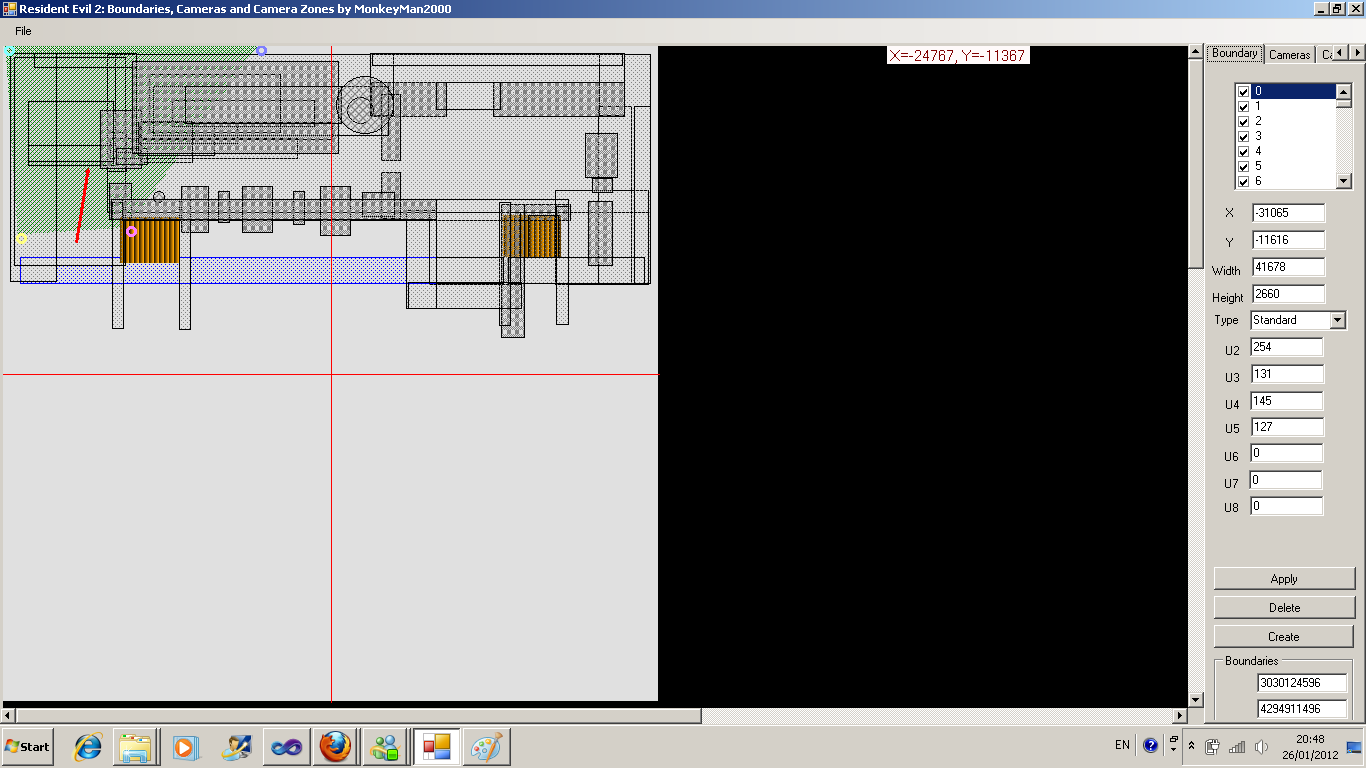Image resolution: width=1366 pixels, height=768 pixels.
Task: Focus the Width input field
Action: coord(1288,267)
